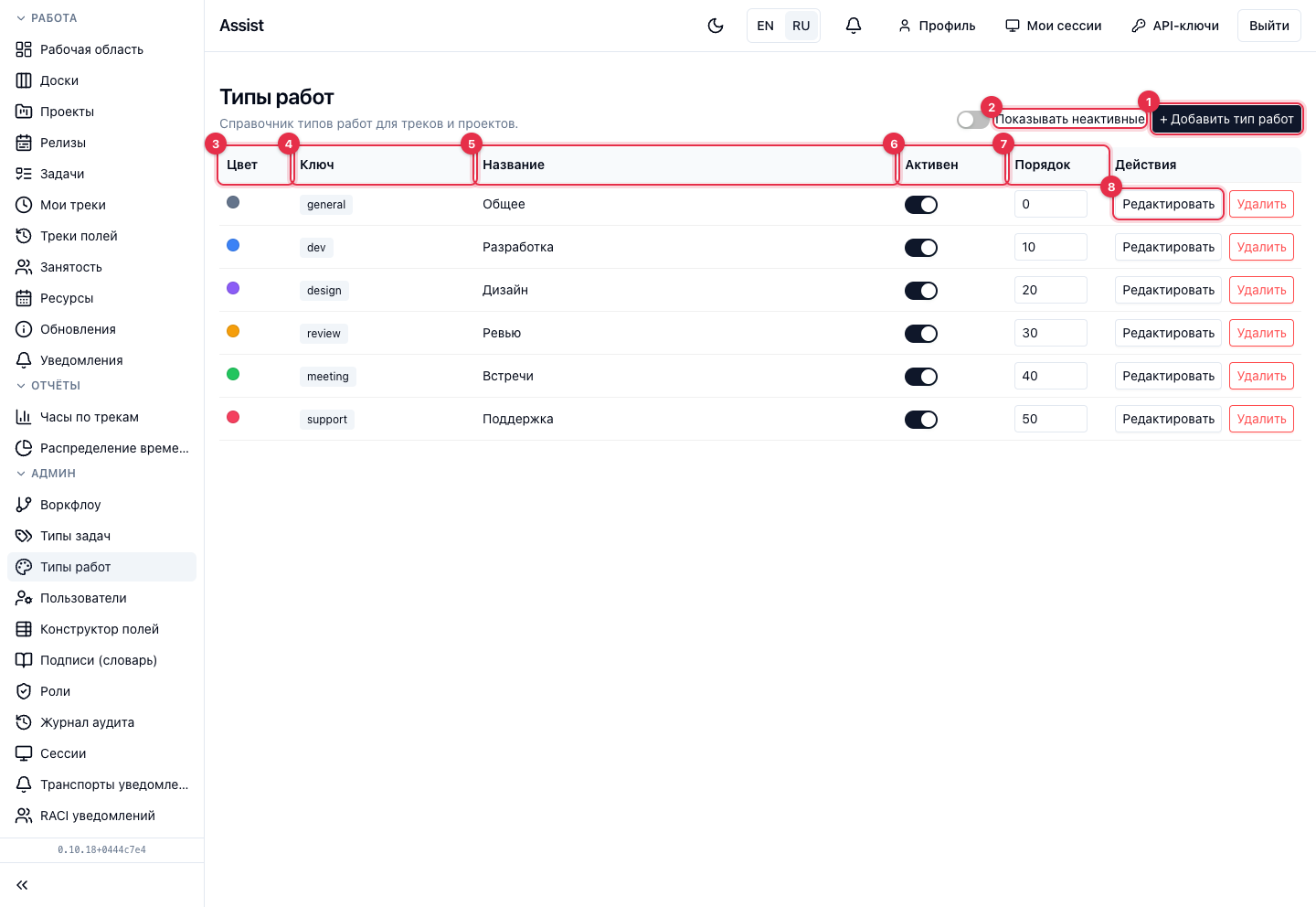Open the Профиль page
The image size is (1316, 907).
937,26
